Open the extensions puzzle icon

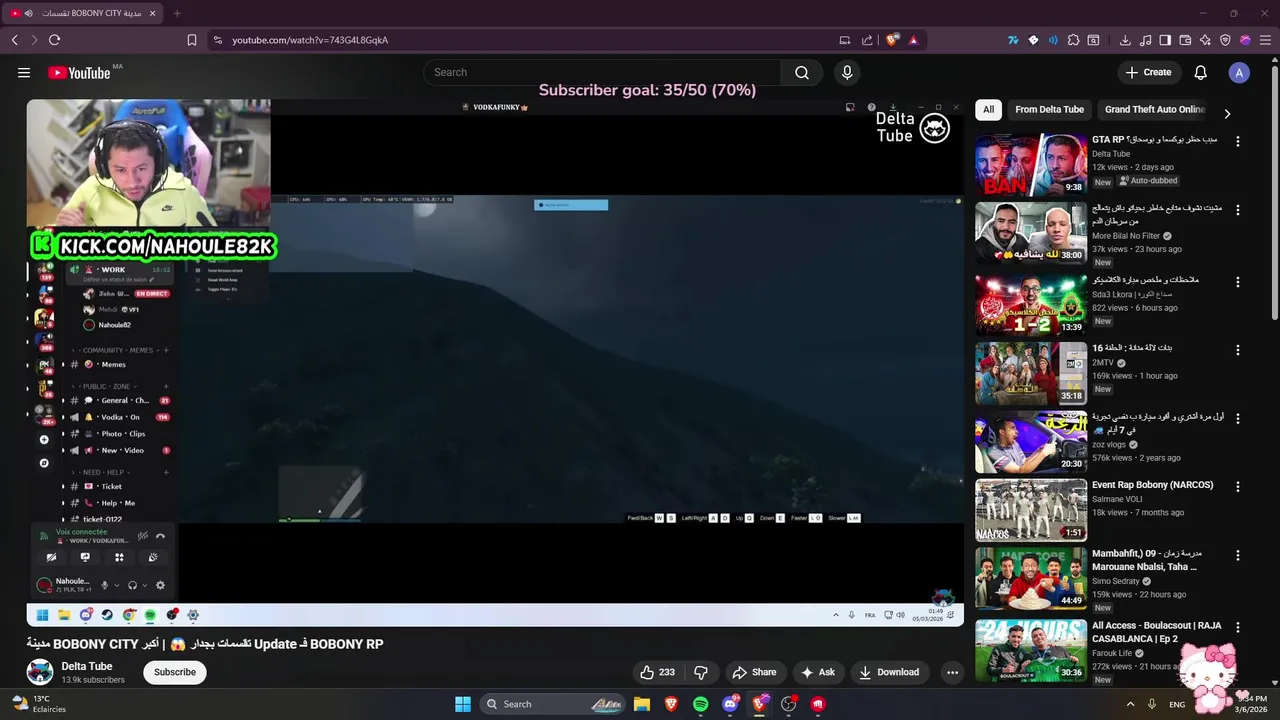1073,40
